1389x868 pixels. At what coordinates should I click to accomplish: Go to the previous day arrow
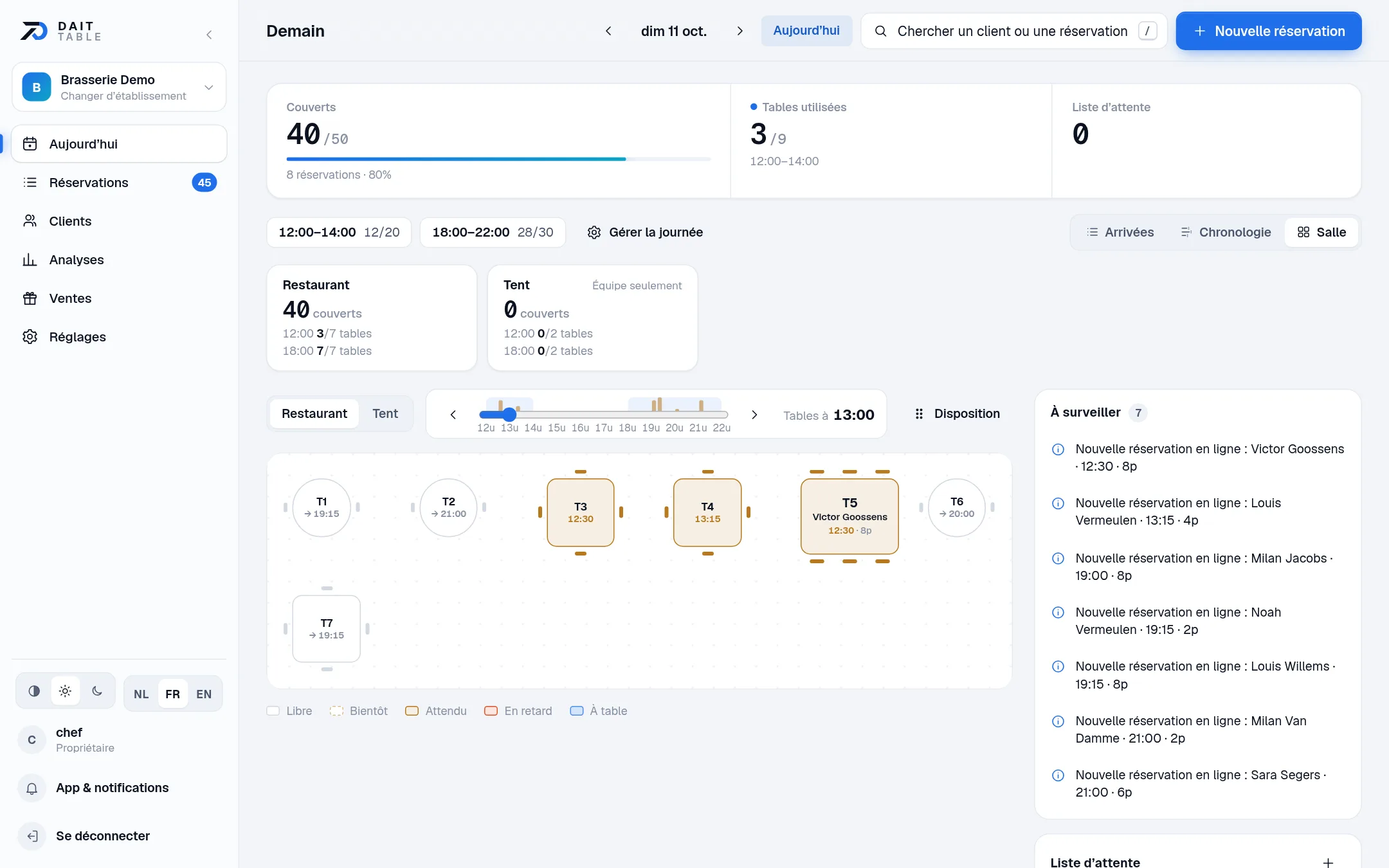coord(608,31)
